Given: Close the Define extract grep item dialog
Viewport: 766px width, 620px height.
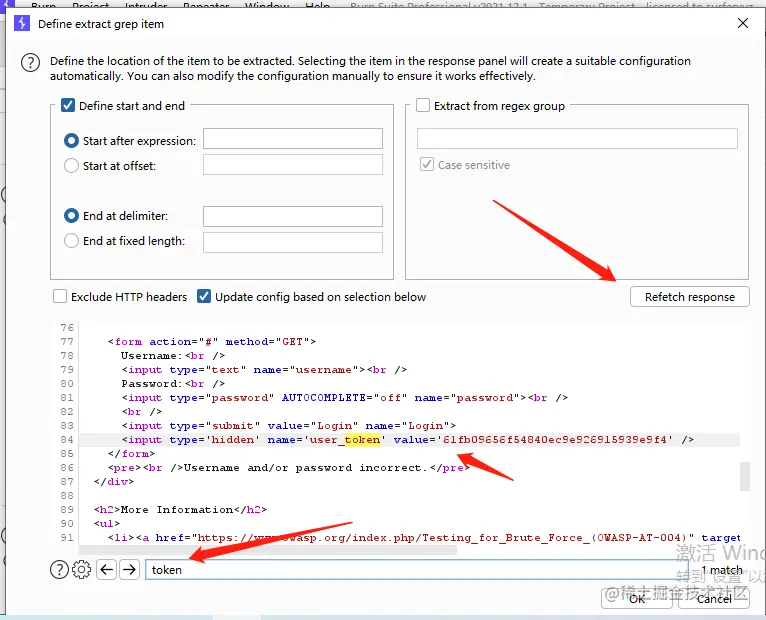Looking at the screenshot, I should pos(743,23).
